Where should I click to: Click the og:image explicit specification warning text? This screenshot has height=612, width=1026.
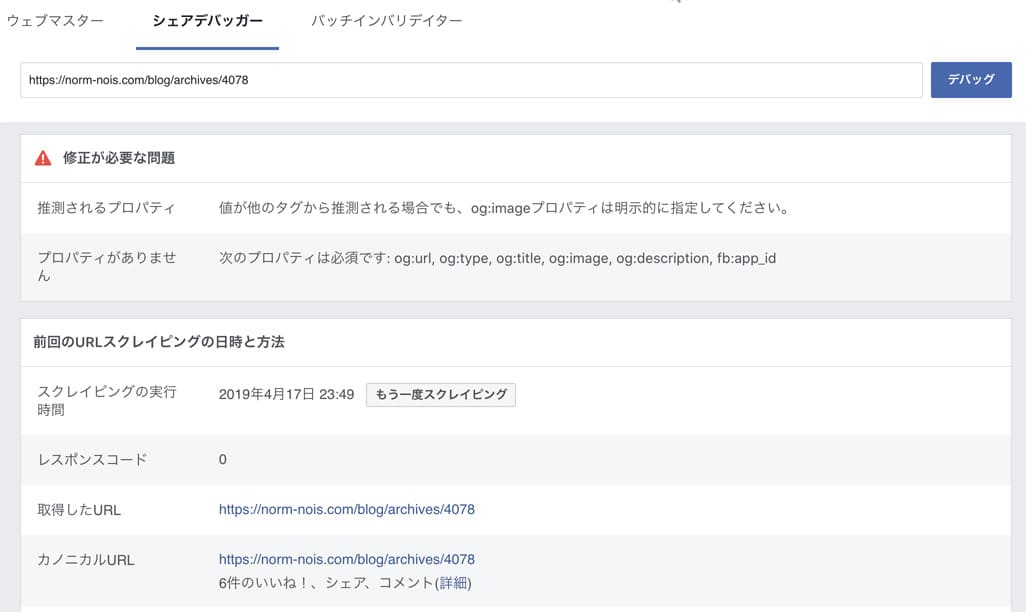tap(504, 208)
